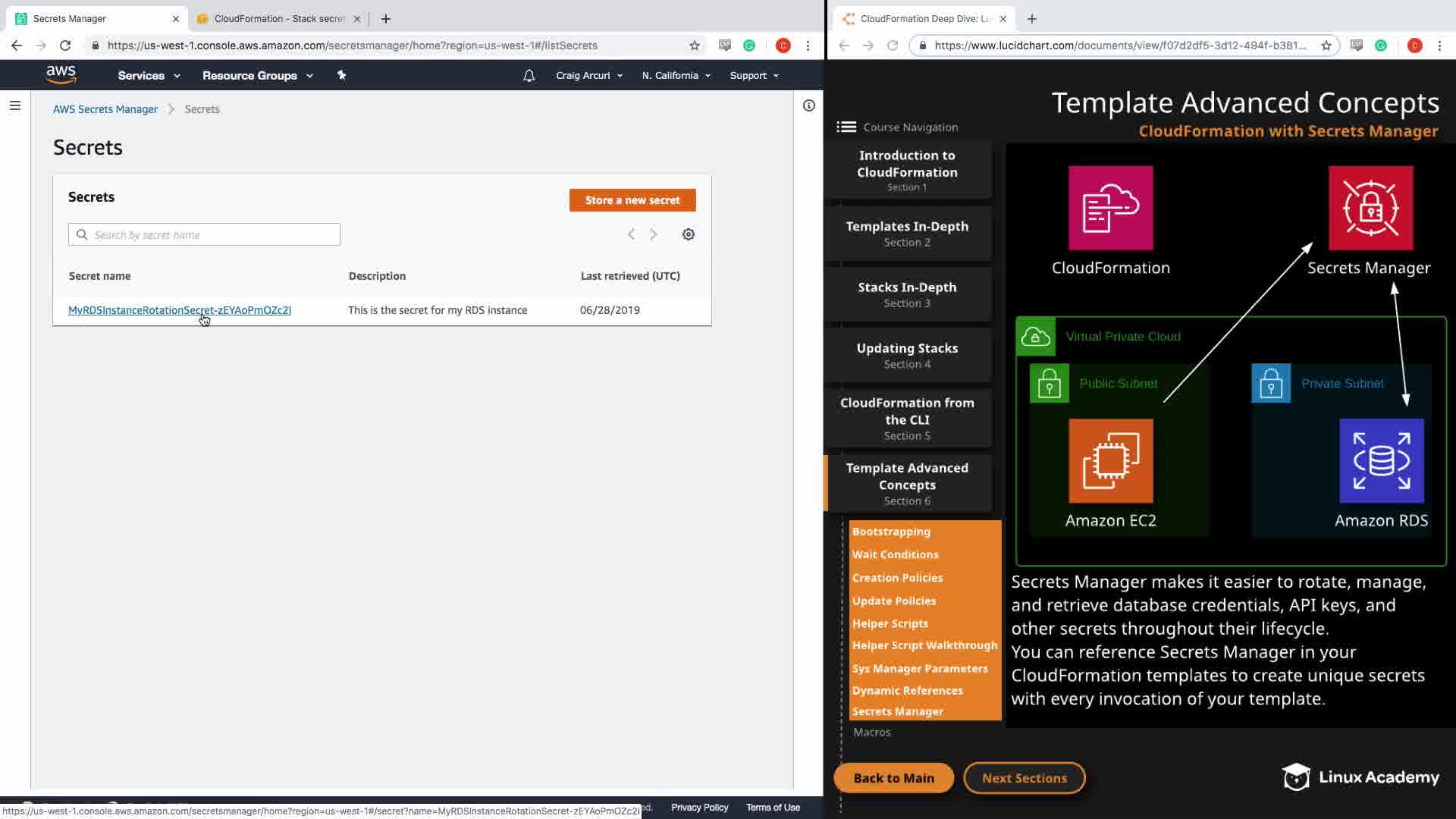The width and height of the screenshot is (1456, 819).
Task: Click the Amazon RDS diagram icon
Action: click(x=1381, y=461)
